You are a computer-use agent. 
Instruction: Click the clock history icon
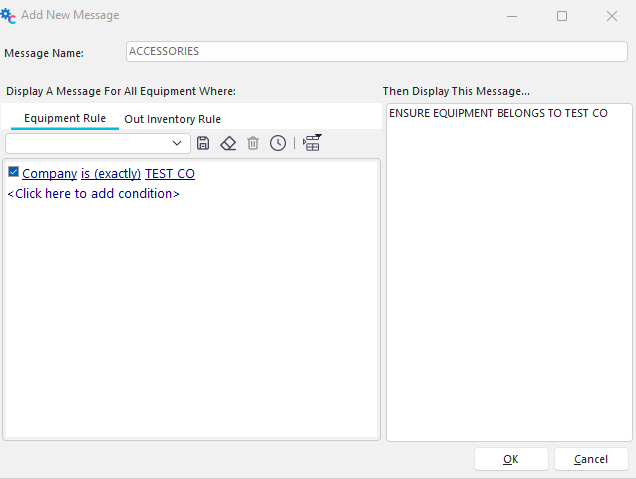pos(278,143)
